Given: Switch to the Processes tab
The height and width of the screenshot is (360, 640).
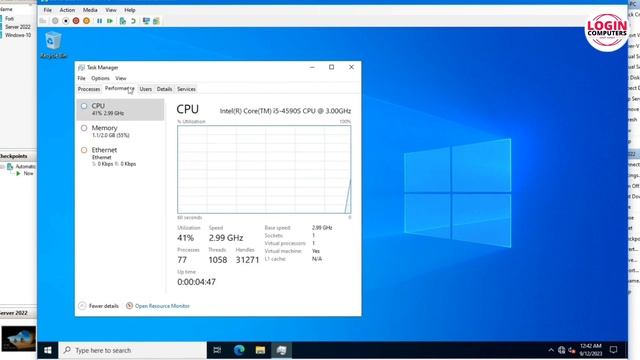Looking at the screenshot, I should tap(89, 89).
